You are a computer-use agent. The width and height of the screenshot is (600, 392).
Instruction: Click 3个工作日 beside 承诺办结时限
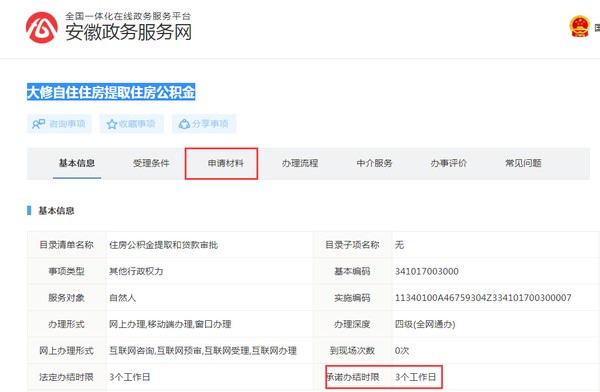[x=416, y=377]
